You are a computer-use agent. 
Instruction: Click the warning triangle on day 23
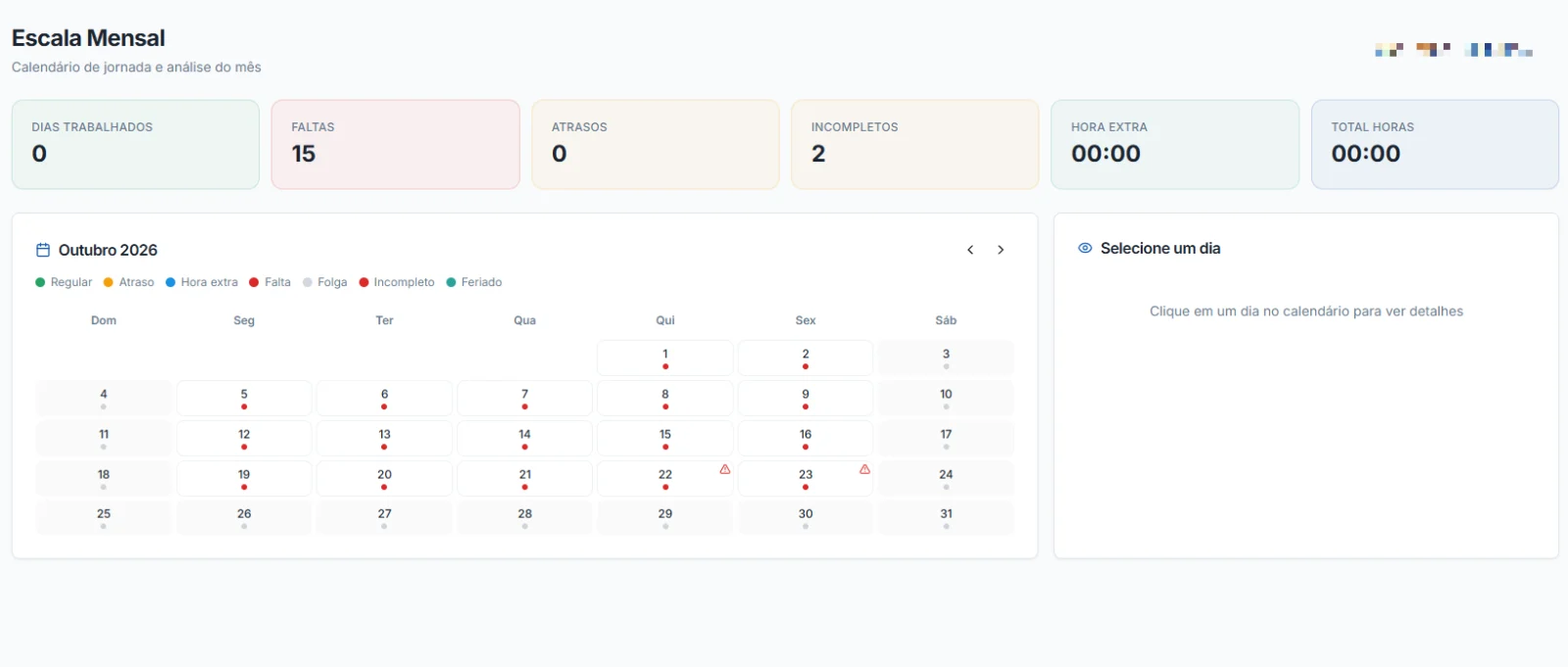(x=864, y=469)
